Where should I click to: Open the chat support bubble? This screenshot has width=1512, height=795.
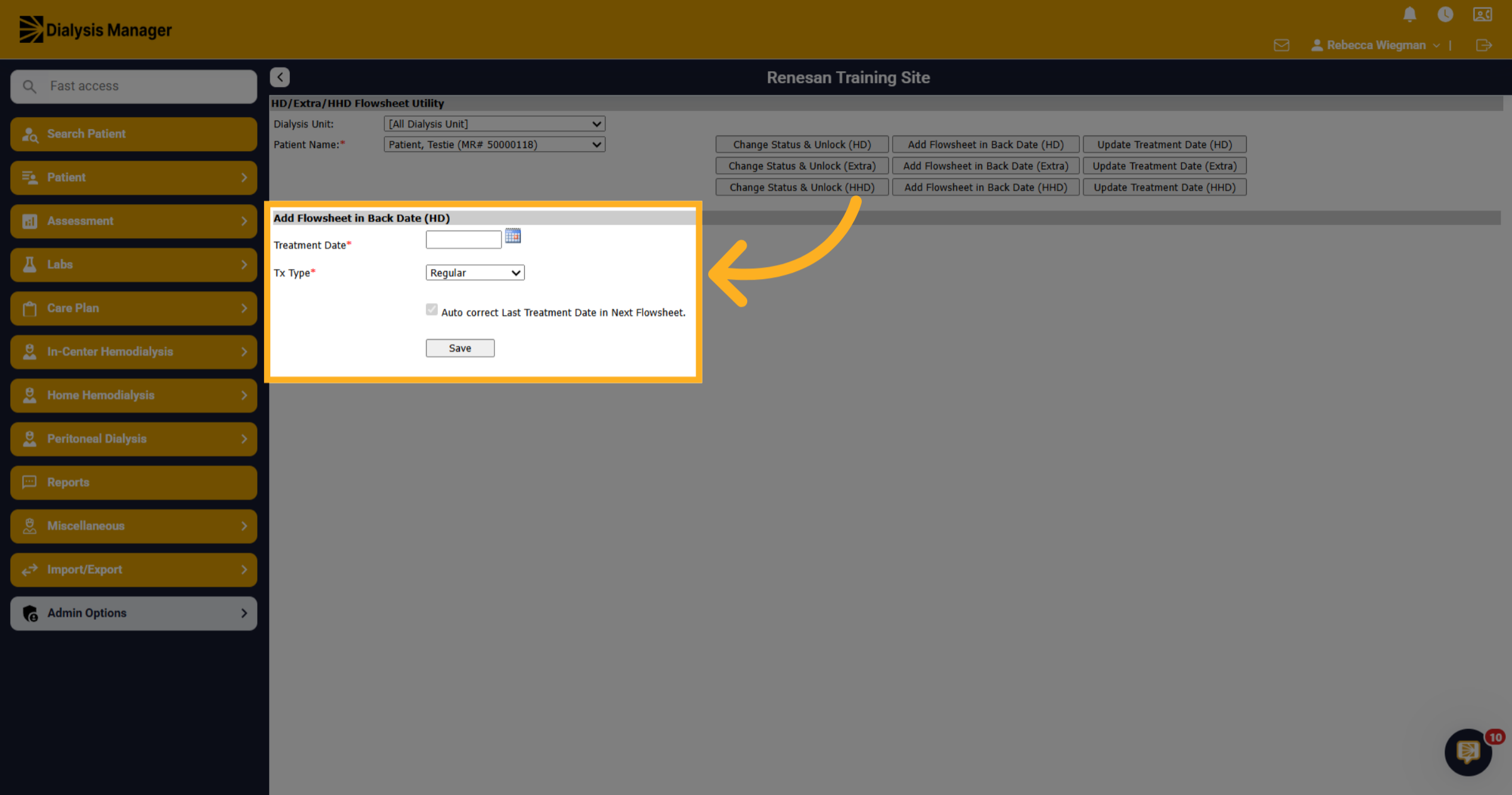click(1468, 752)
